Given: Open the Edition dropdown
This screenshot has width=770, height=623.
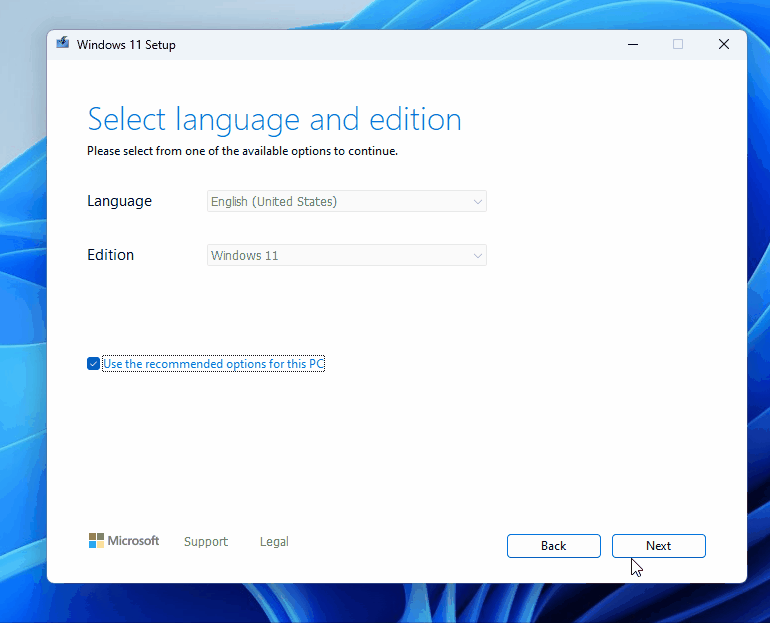Looking at the screenshot, I should click(x=347, y=255).
